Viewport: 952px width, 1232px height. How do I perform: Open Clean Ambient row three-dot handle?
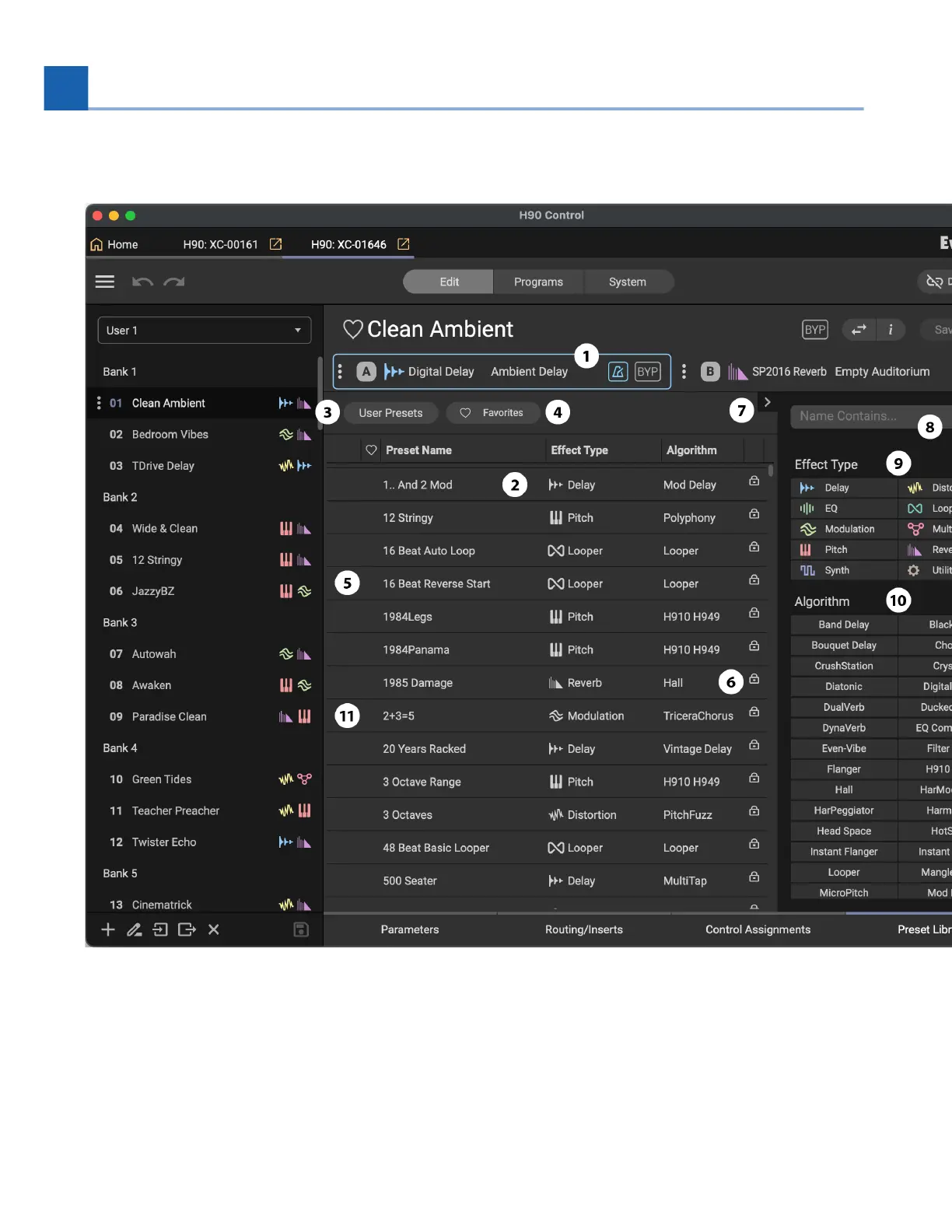pyautogui.click(x=98, y=403)
